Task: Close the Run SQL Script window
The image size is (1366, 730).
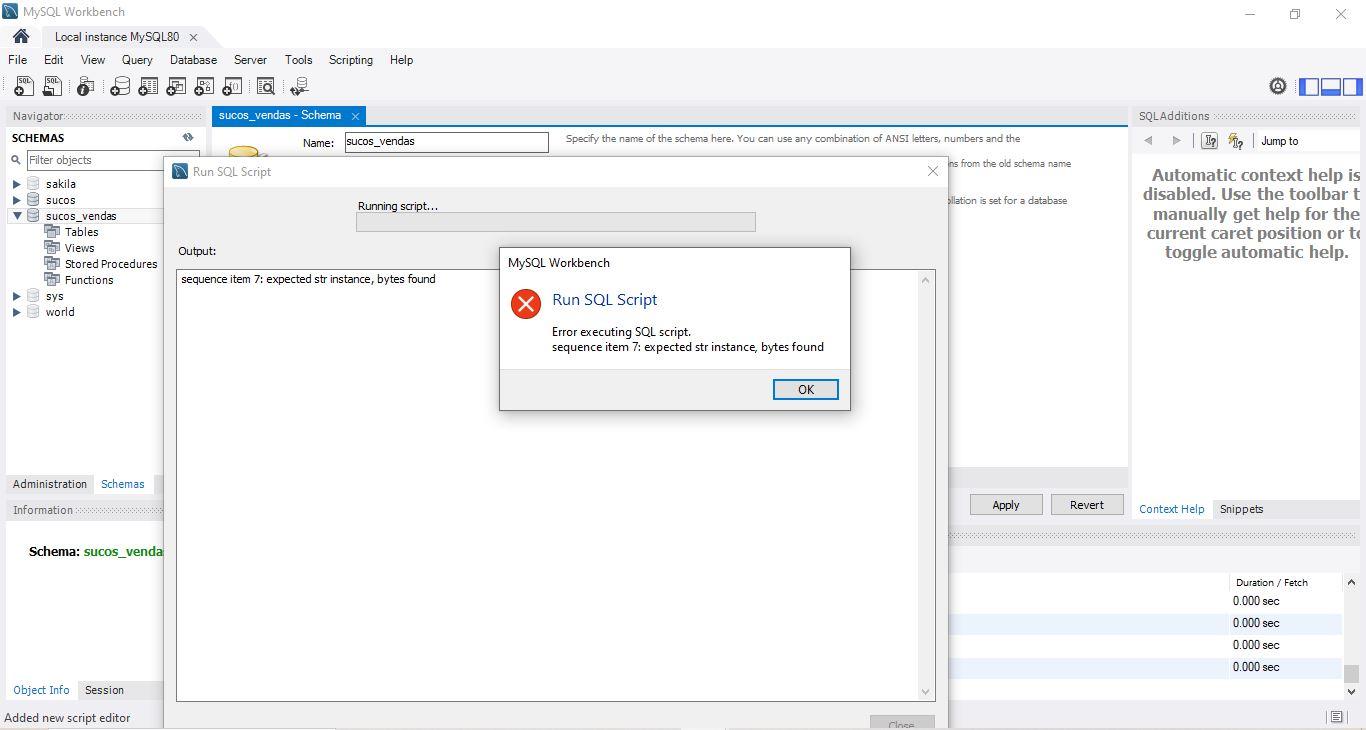Action: pos(933,171)
